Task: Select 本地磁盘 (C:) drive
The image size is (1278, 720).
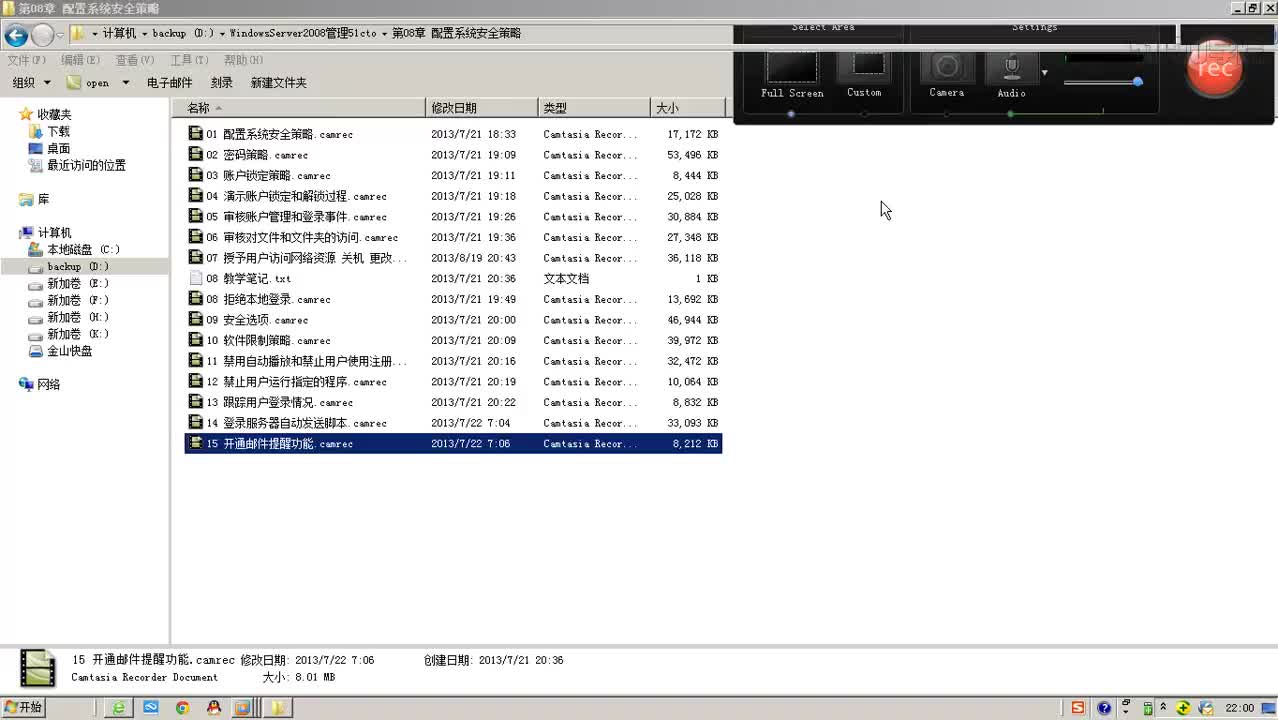Action: tap(74, 250)
